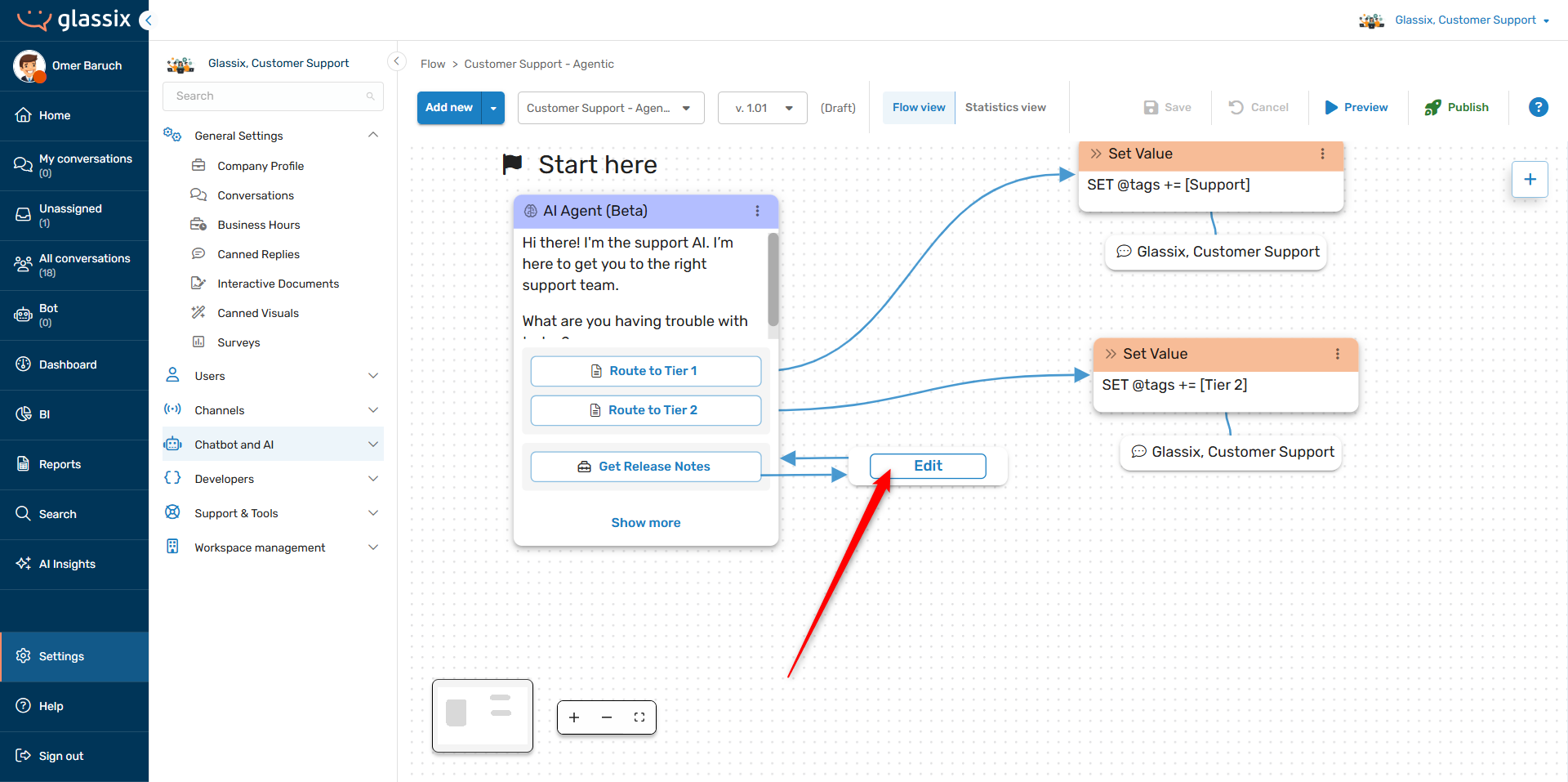Open Conversations settings
The width and height of the screenshot is (1568, 782).
[x=256, y=195]
